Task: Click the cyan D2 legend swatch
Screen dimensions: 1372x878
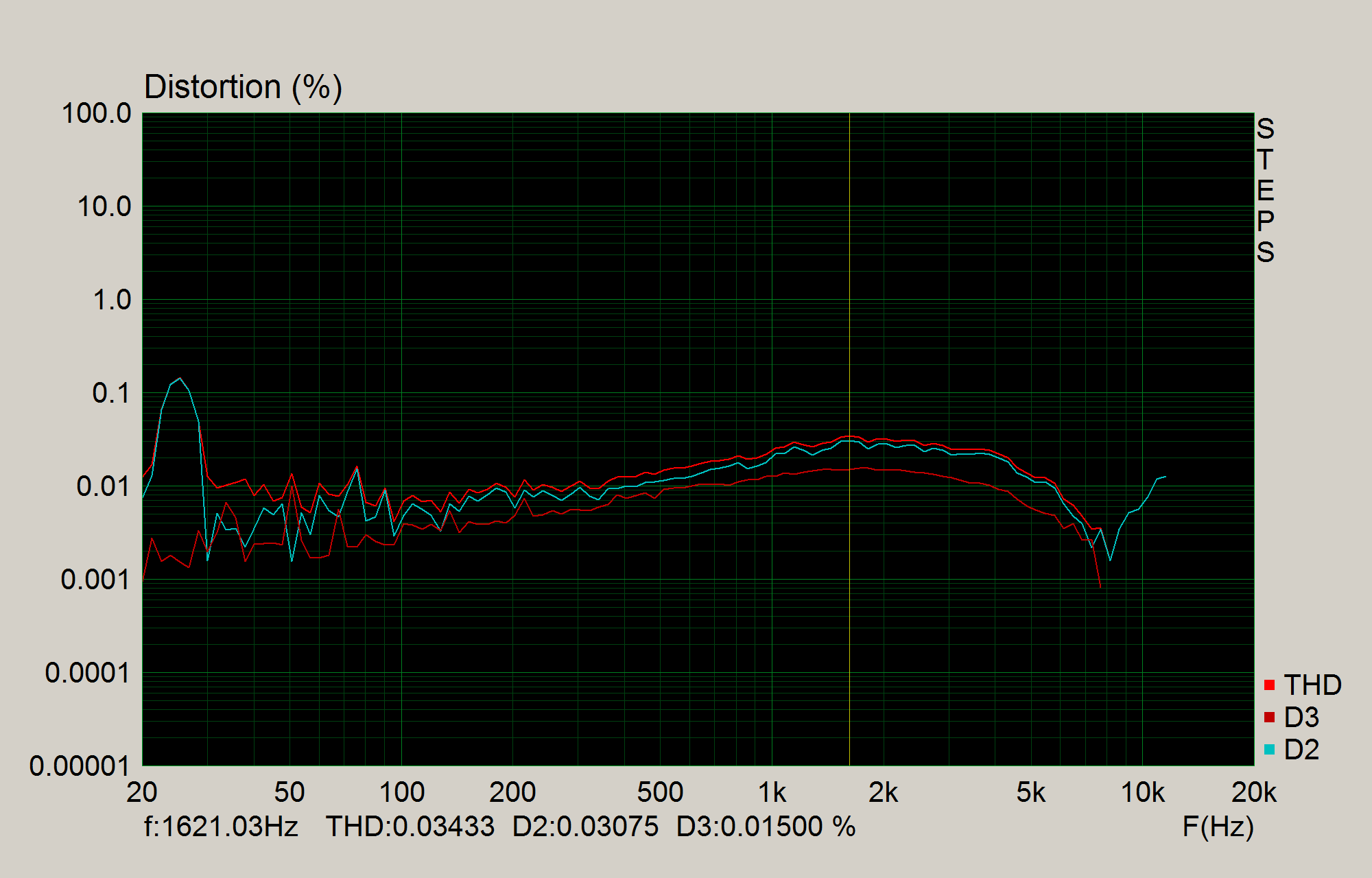Action: tap(1269, 750)
